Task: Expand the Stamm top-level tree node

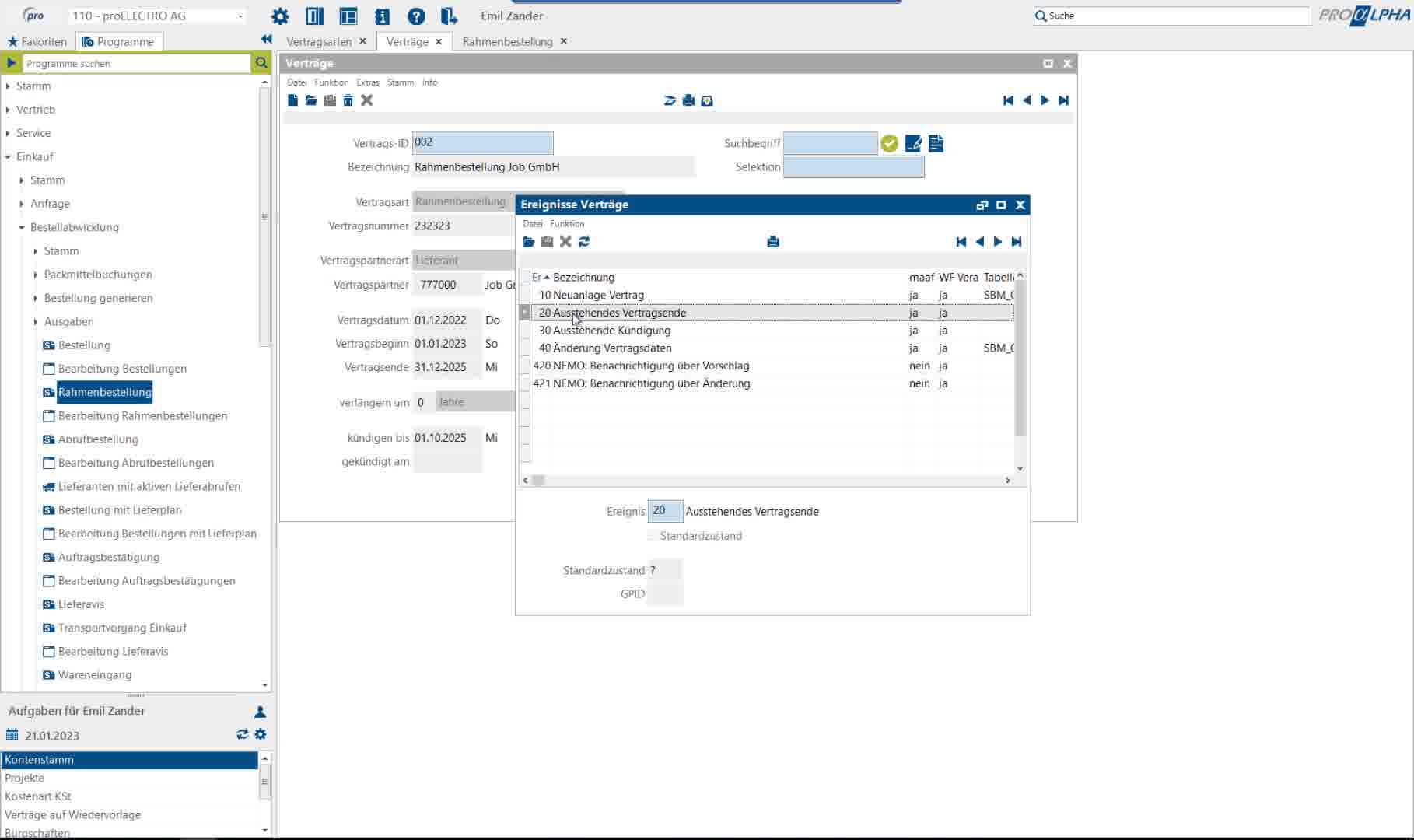Action: coord(8,86)
